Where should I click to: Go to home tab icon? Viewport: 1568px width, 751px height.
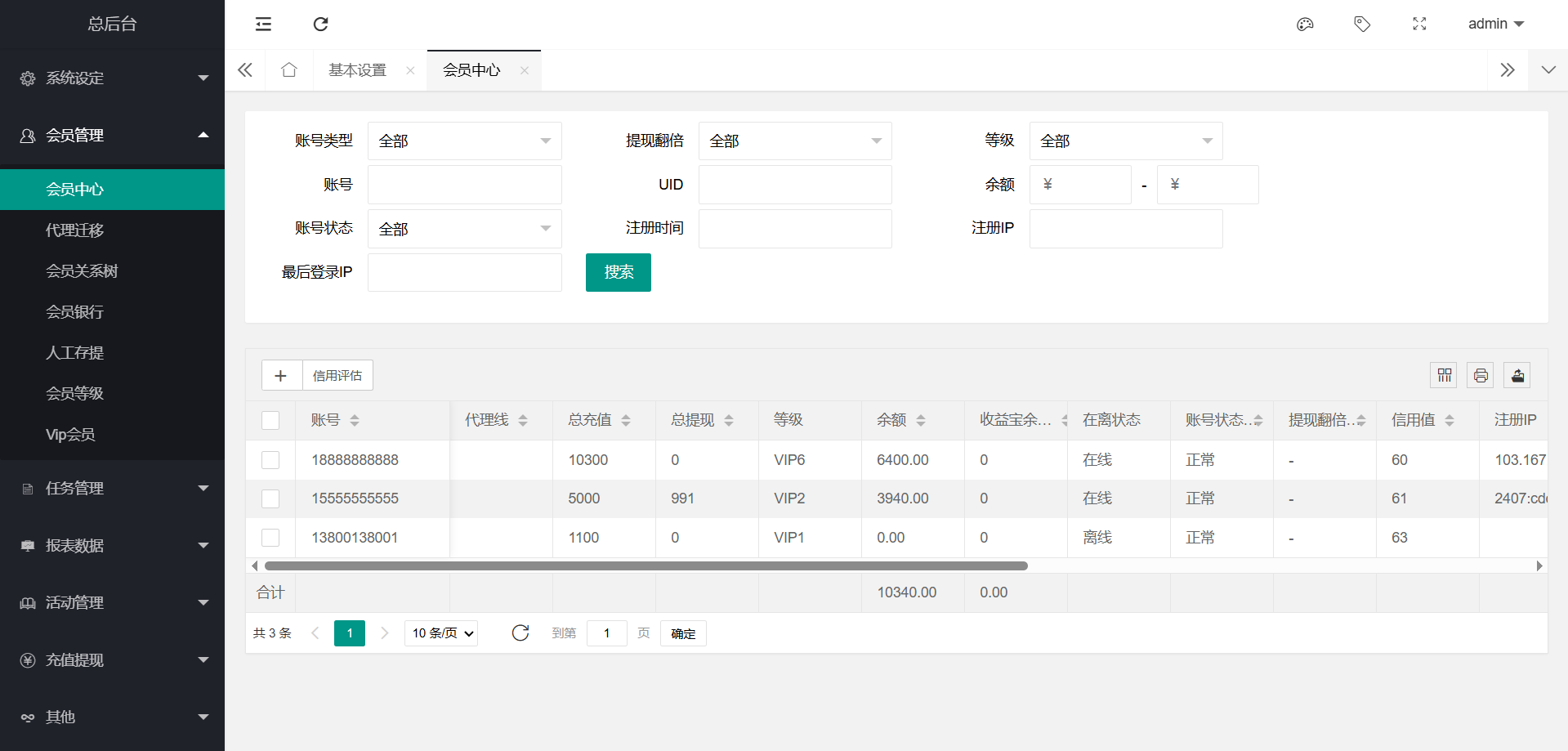coord(288,70)
